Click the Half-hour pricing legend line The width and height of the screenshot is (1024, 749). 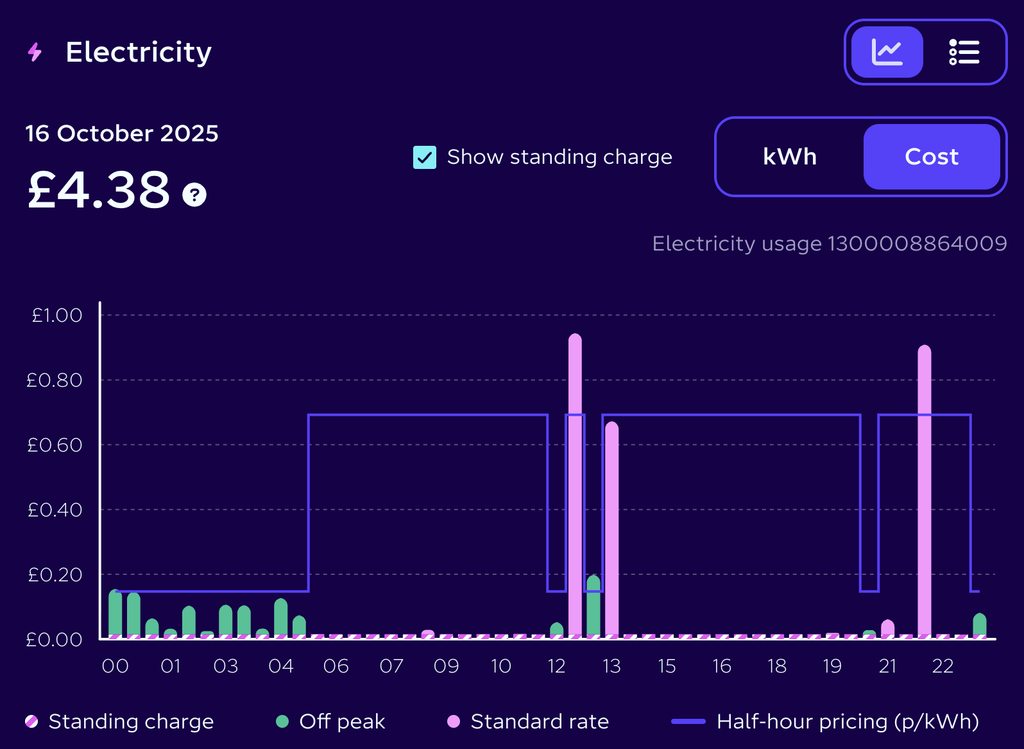pyautogui.click(x=688, y=722)
